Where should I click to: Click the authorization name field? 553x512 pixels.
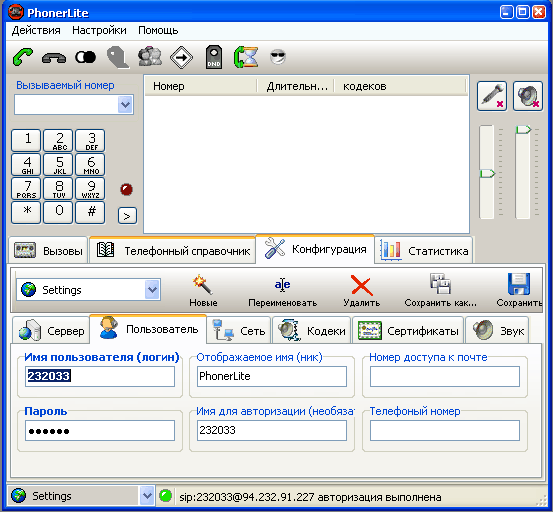pos(272,431)
